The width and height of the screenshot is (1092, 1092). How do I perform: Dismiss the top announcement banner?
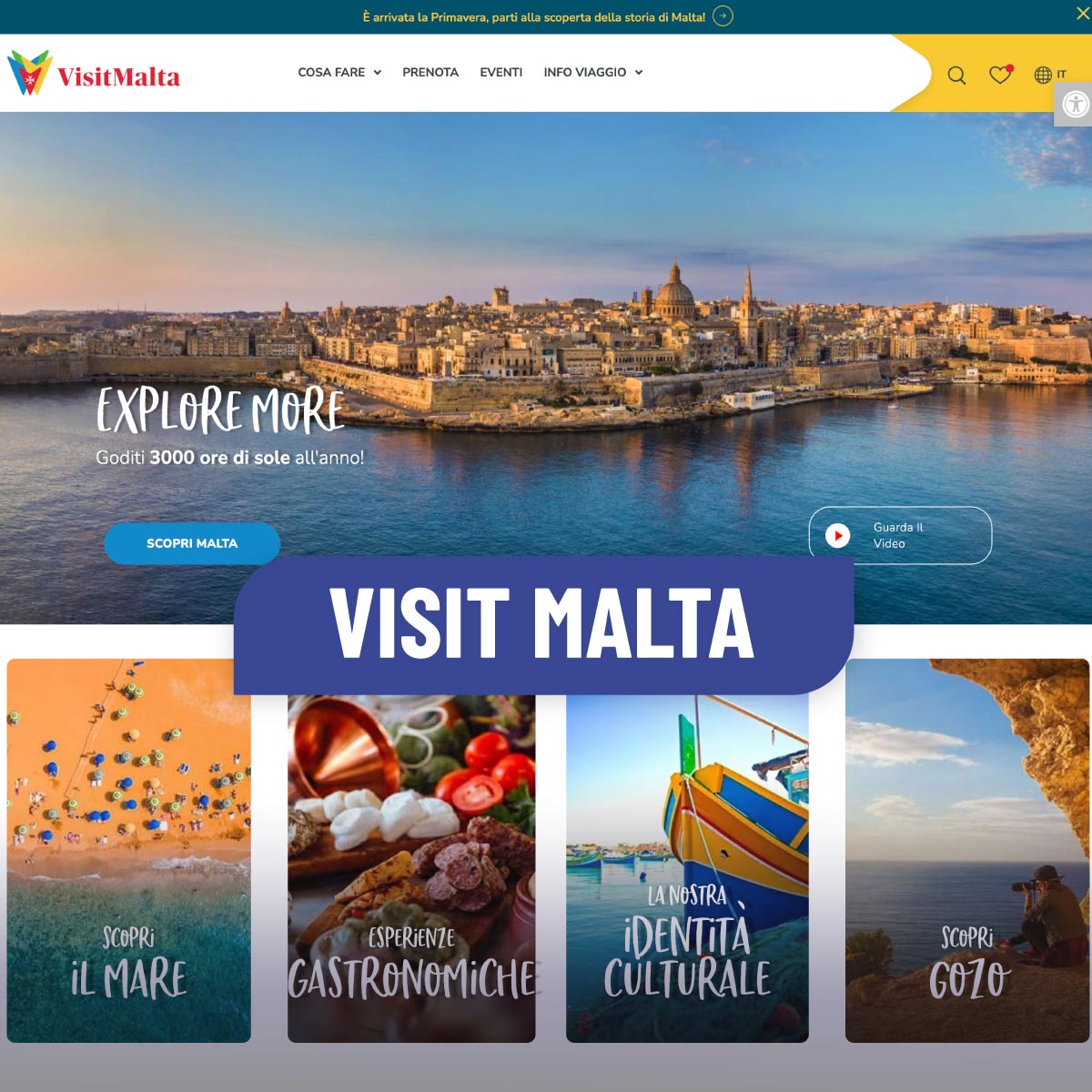(x=1082, y=13)
